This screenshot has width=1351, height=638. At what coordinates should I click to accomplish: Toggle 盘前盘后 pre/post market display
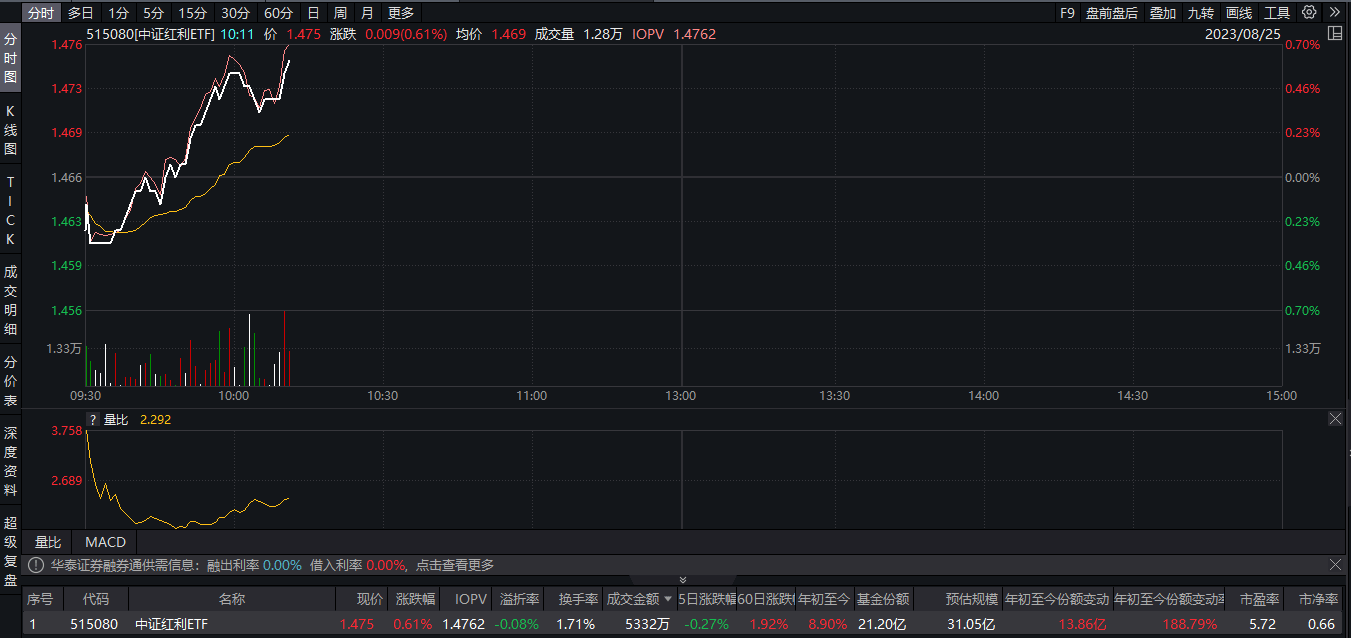(x=1111, y=13)
